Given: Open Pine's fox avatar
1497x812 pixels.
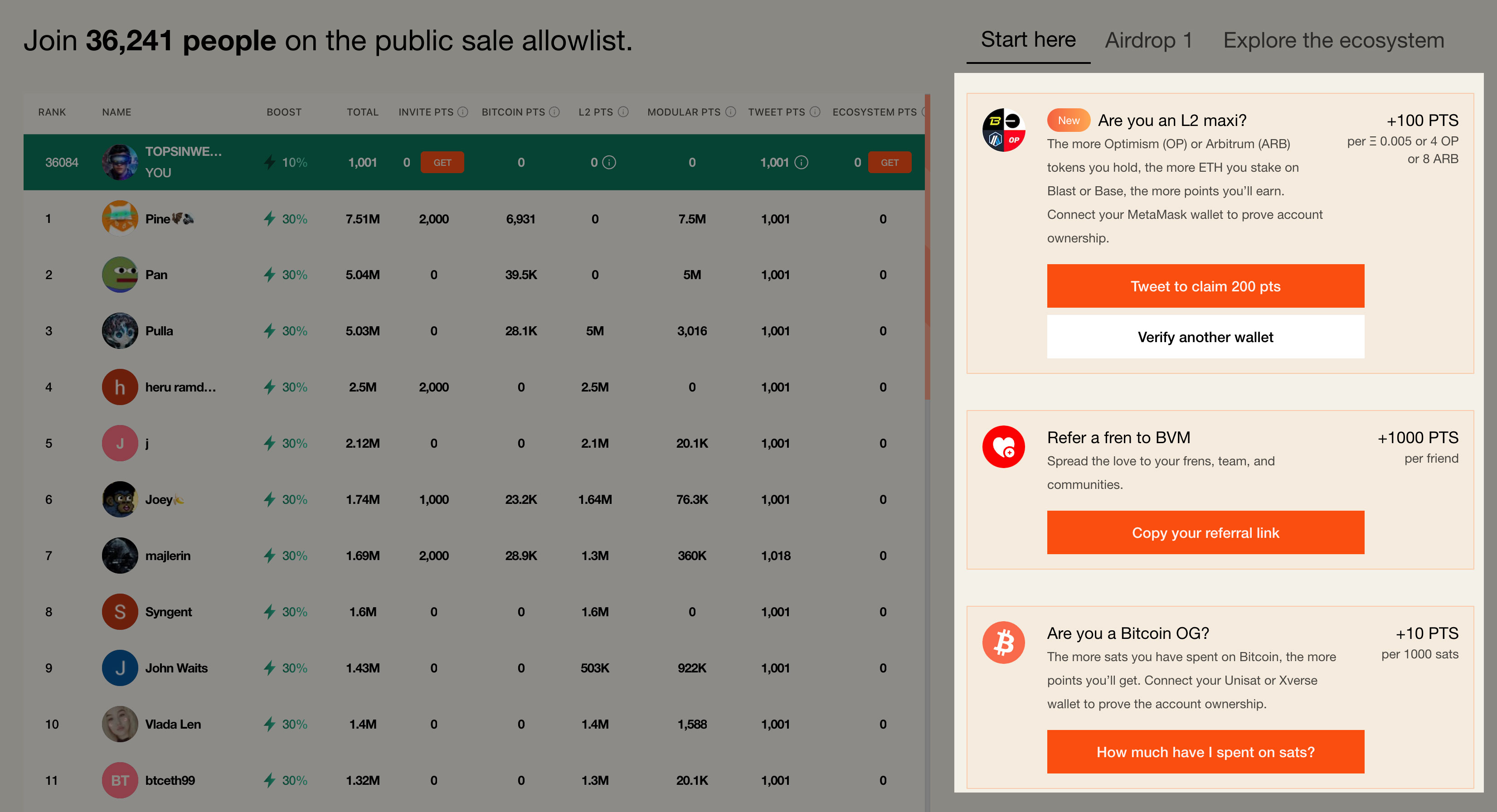Looking at the screenshot, I should coord(120,219).
